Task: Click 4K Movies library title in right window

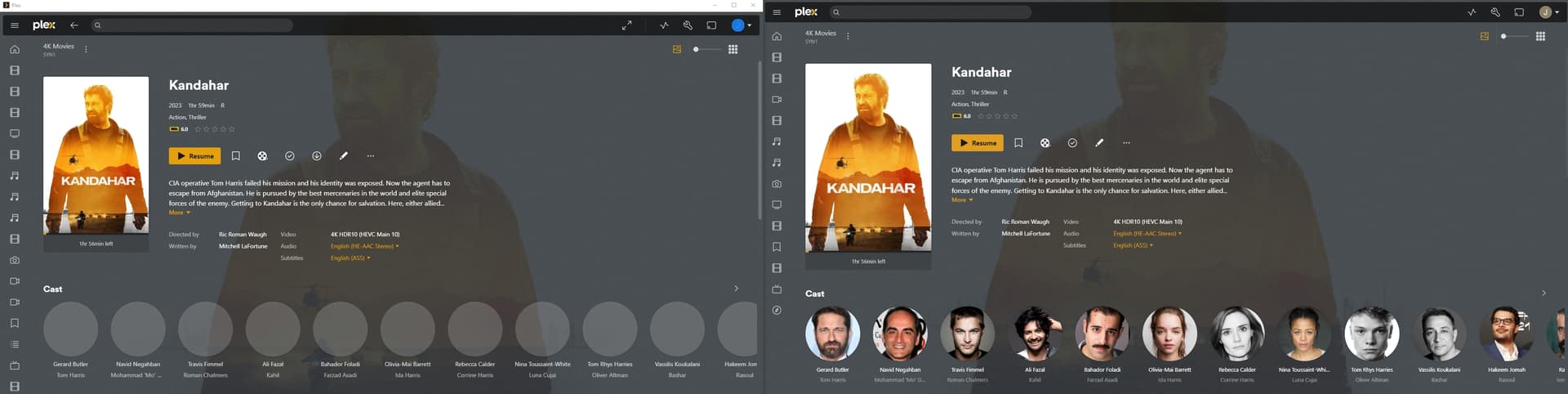Action: pos(821,34)
